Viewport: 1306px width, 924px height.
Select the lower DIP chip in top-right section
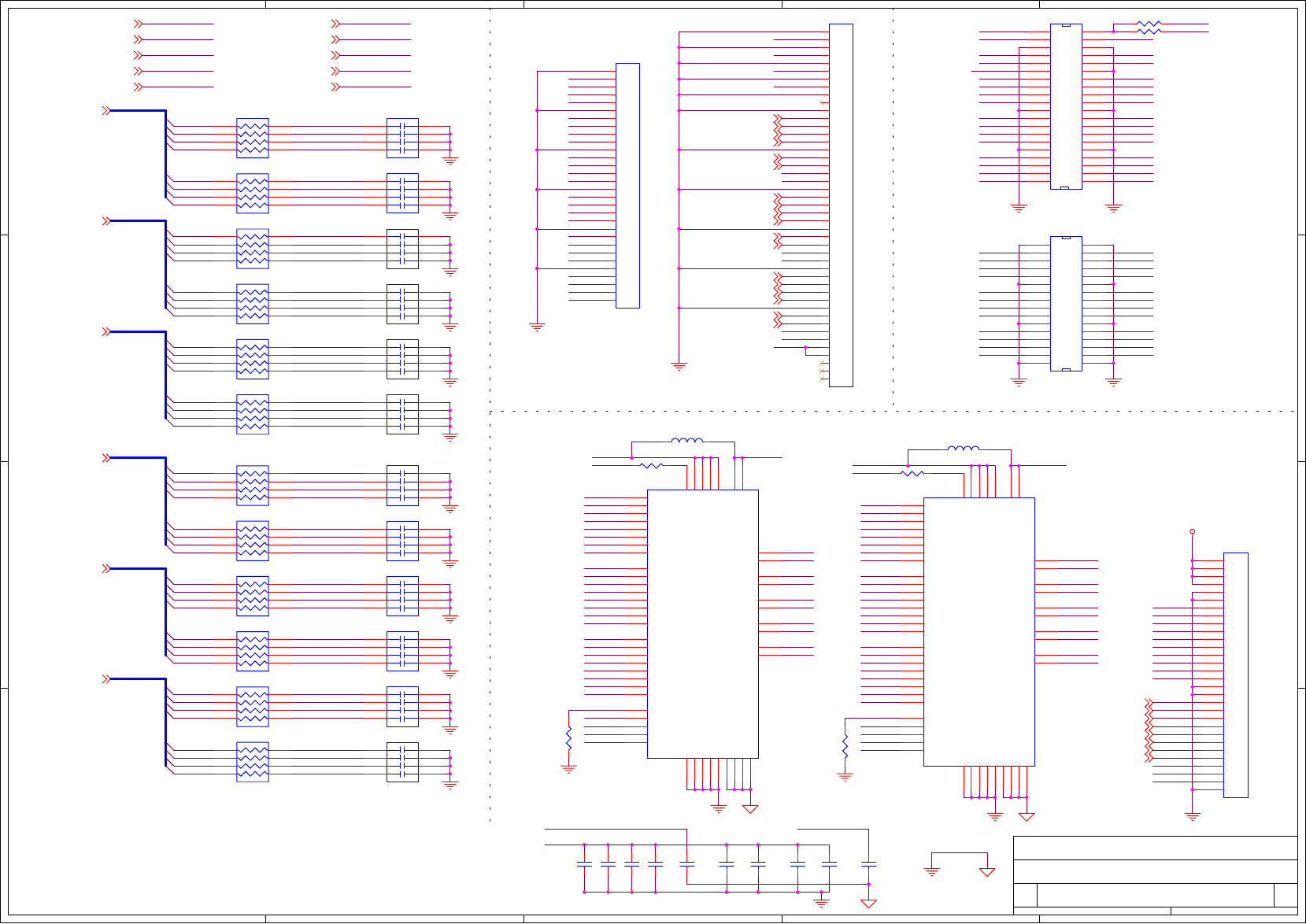pos(1066,303)
